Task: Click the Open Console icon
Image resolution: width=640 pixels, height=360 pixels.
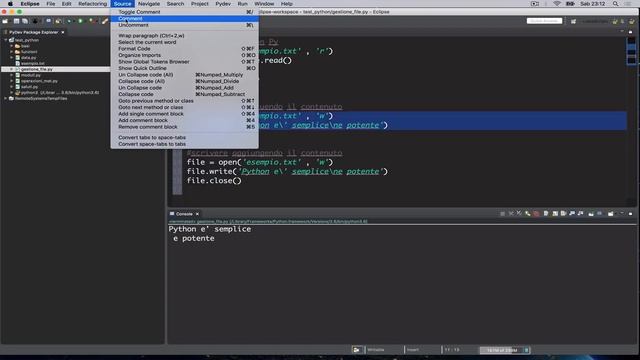Action: coord(611,213)
